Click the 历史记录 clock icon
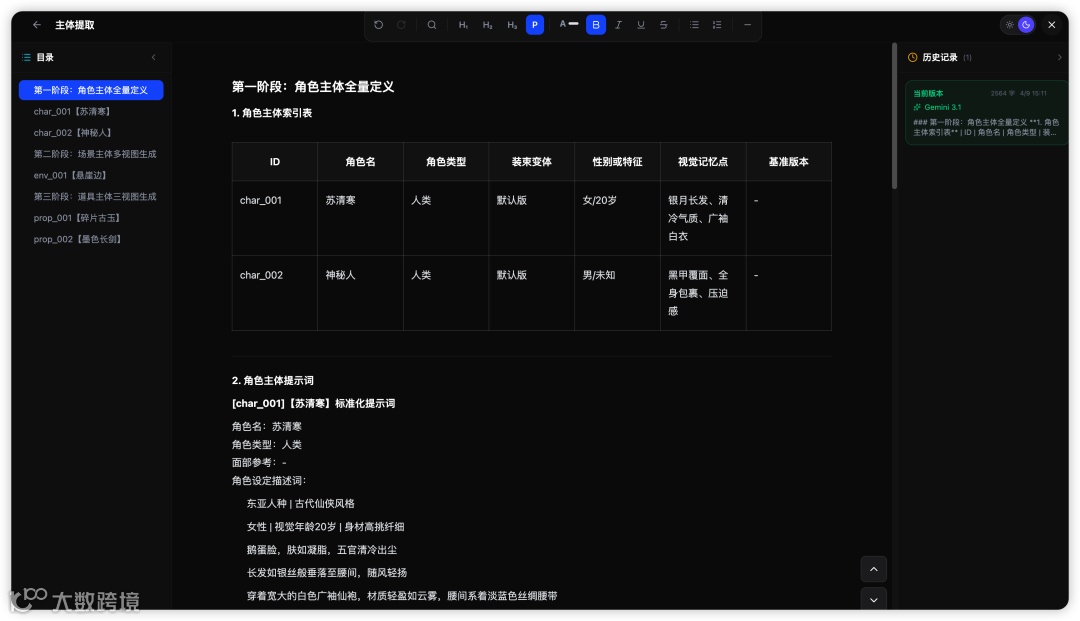The width and height of the screenshot is (1080, 621). coord(913,57)
